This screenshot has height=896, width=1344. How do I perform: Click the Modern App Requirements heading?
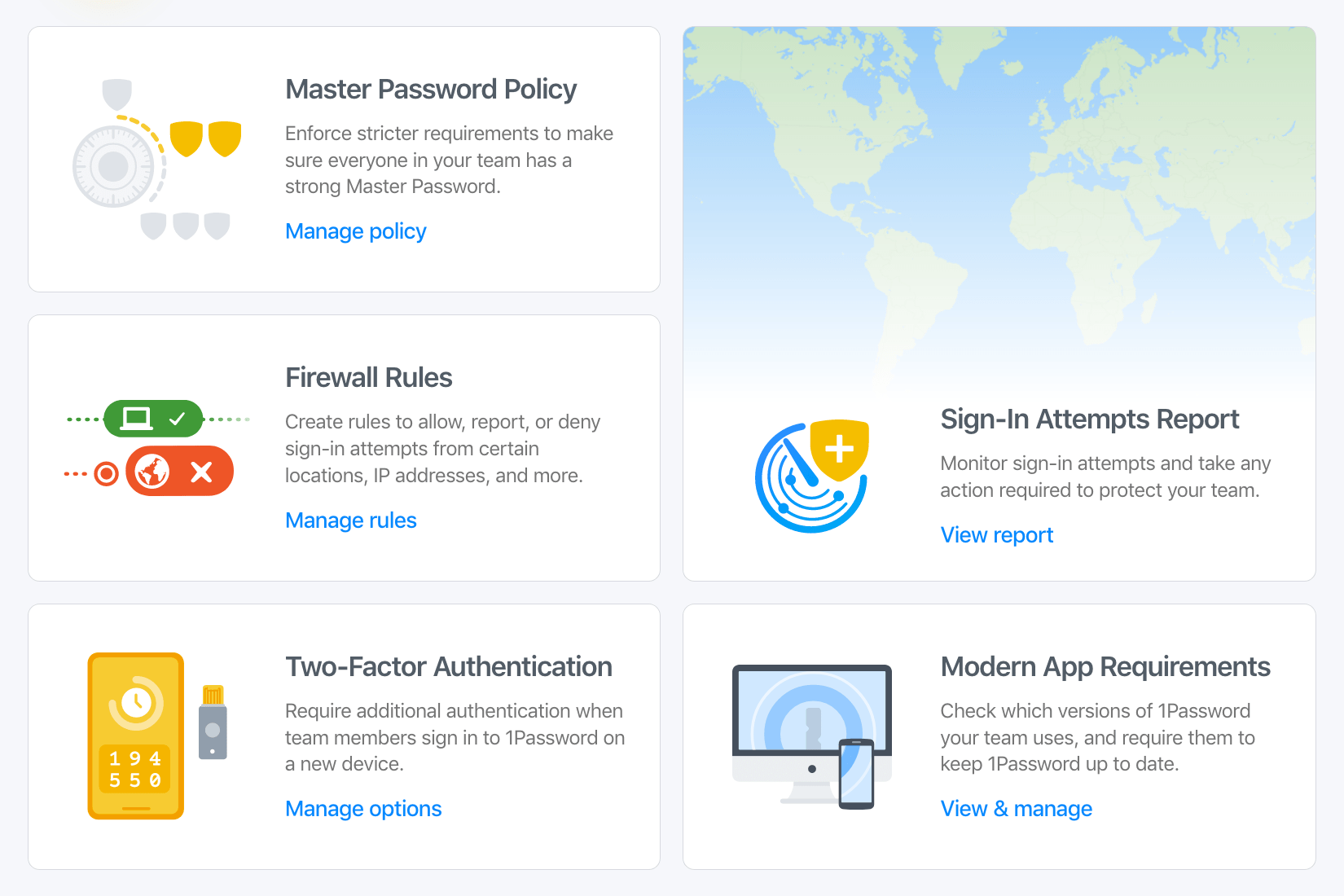tap(1105, 666)
